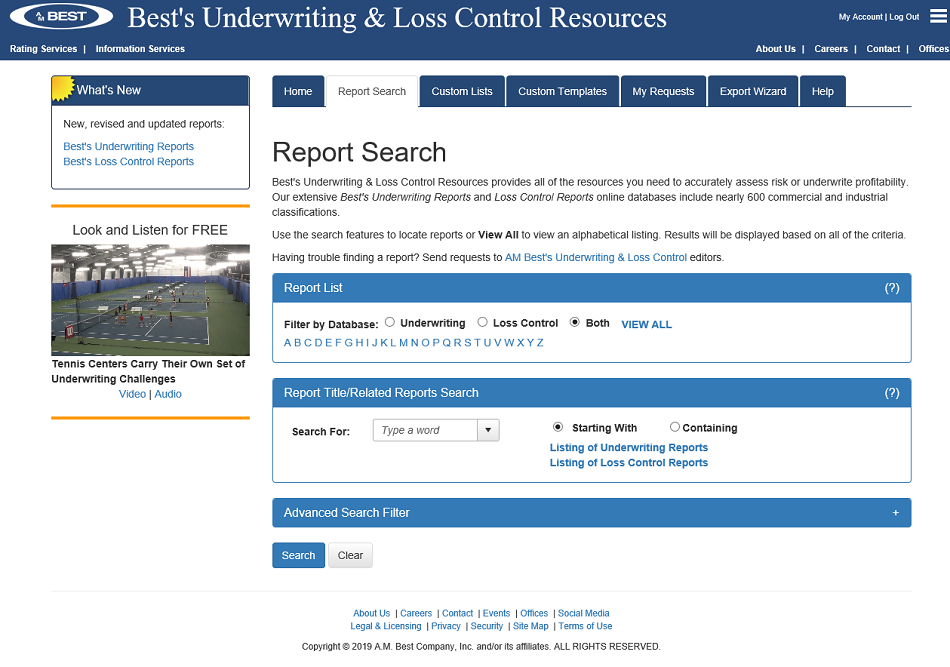The width and height of the screenshot is (950, 667).
Task: Open footer Contact link
Action: [x=457, y=613]
